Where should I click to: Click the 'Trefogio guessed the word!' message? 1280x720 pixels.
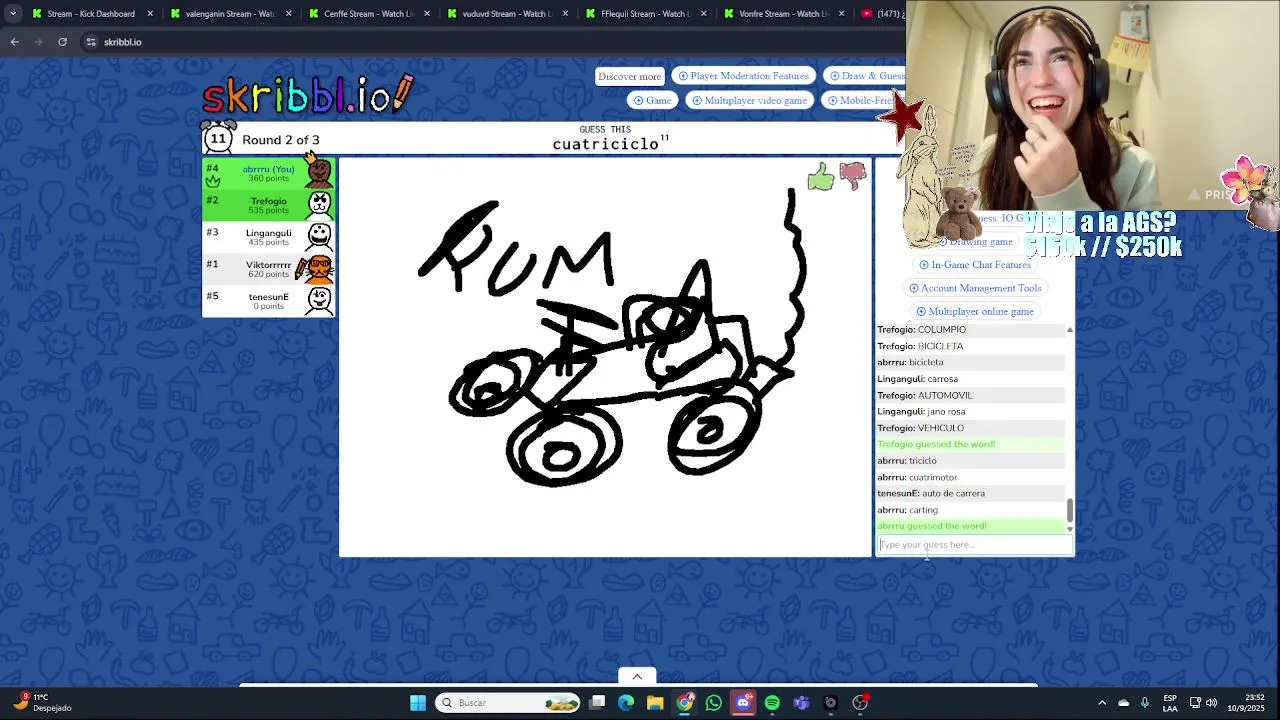(936, 444)
